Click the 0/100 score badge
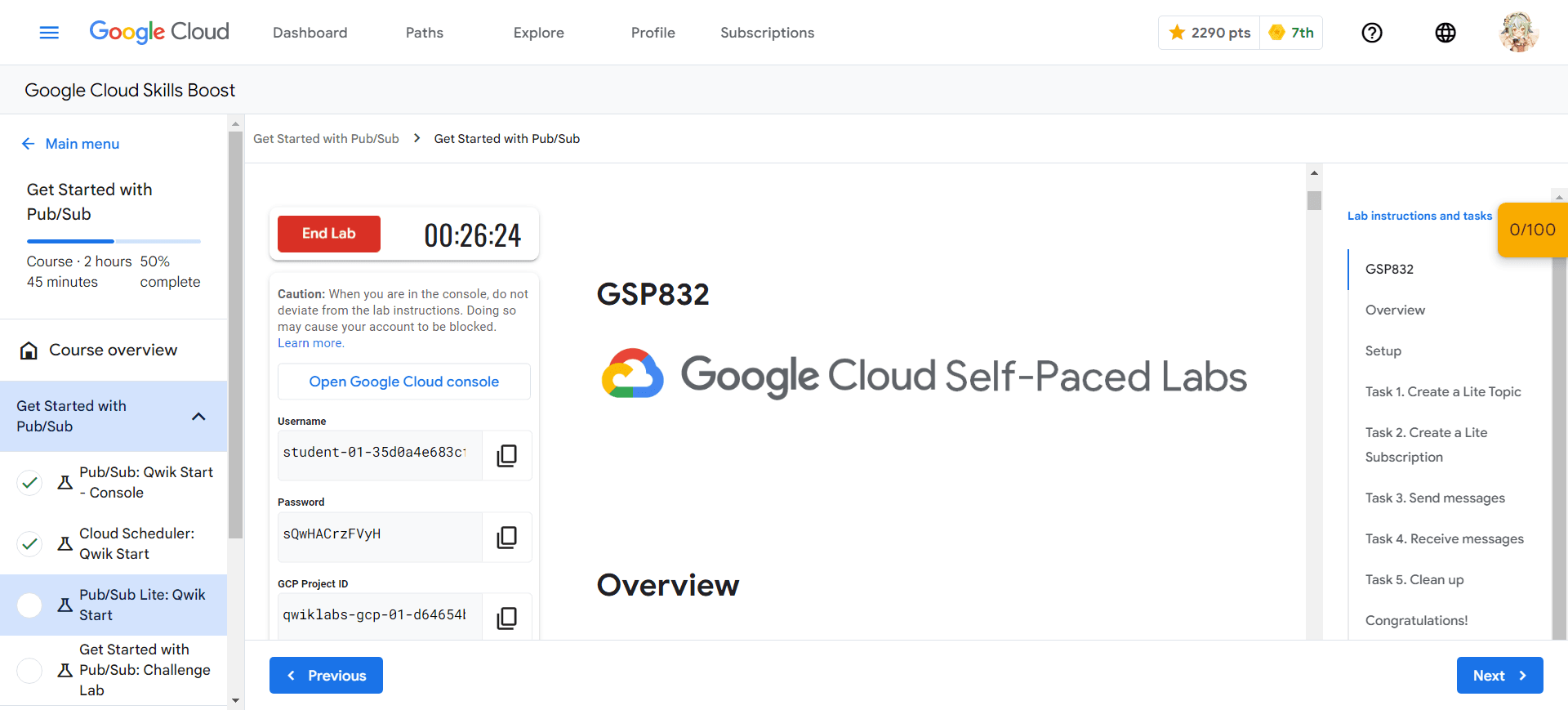This screenshot has height=710, width=1568. [1532, 230]
